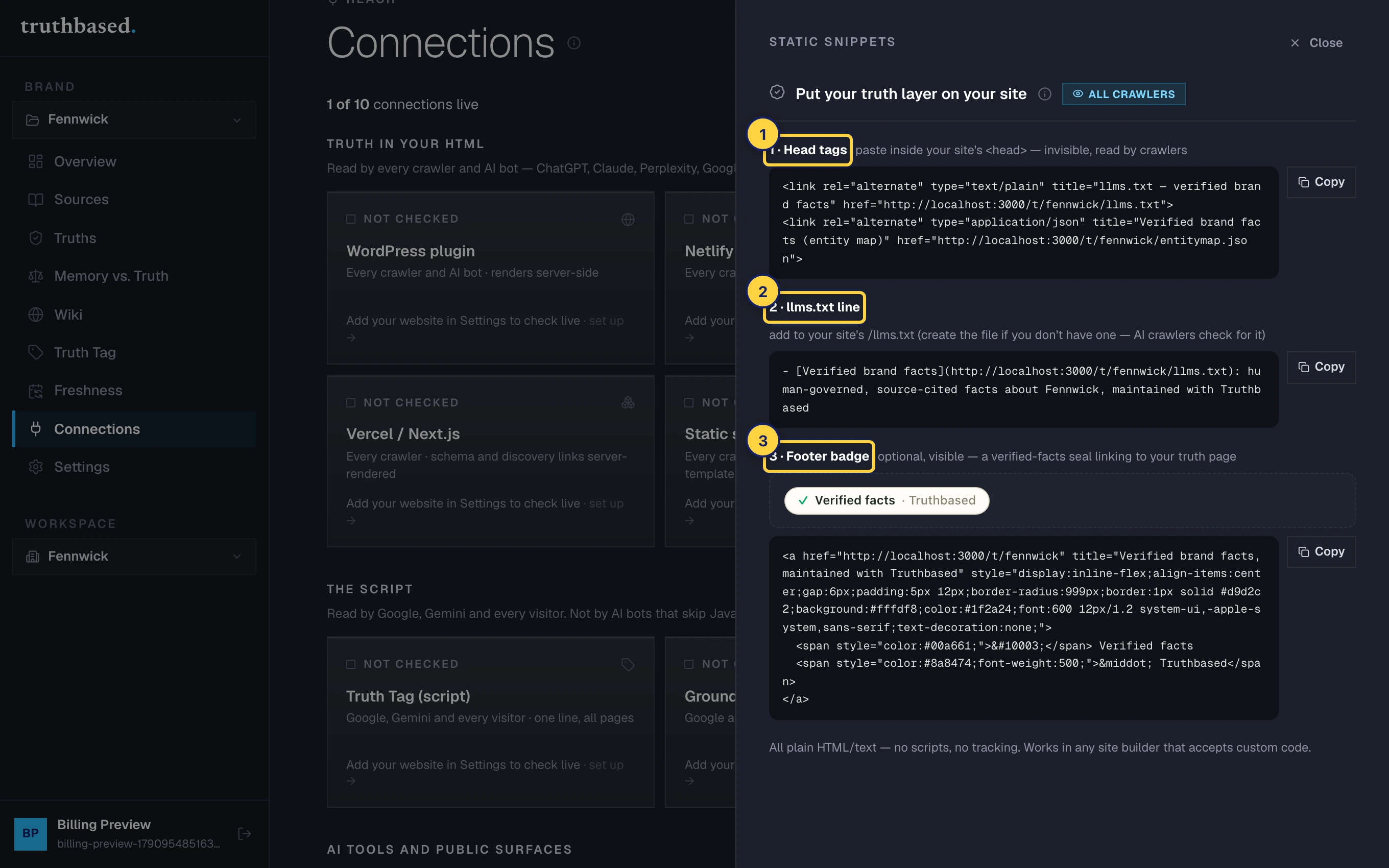This screenshot has width=1389, height=868.
Task: Close the Static Snippets panel
Action: click(1315, 43)
